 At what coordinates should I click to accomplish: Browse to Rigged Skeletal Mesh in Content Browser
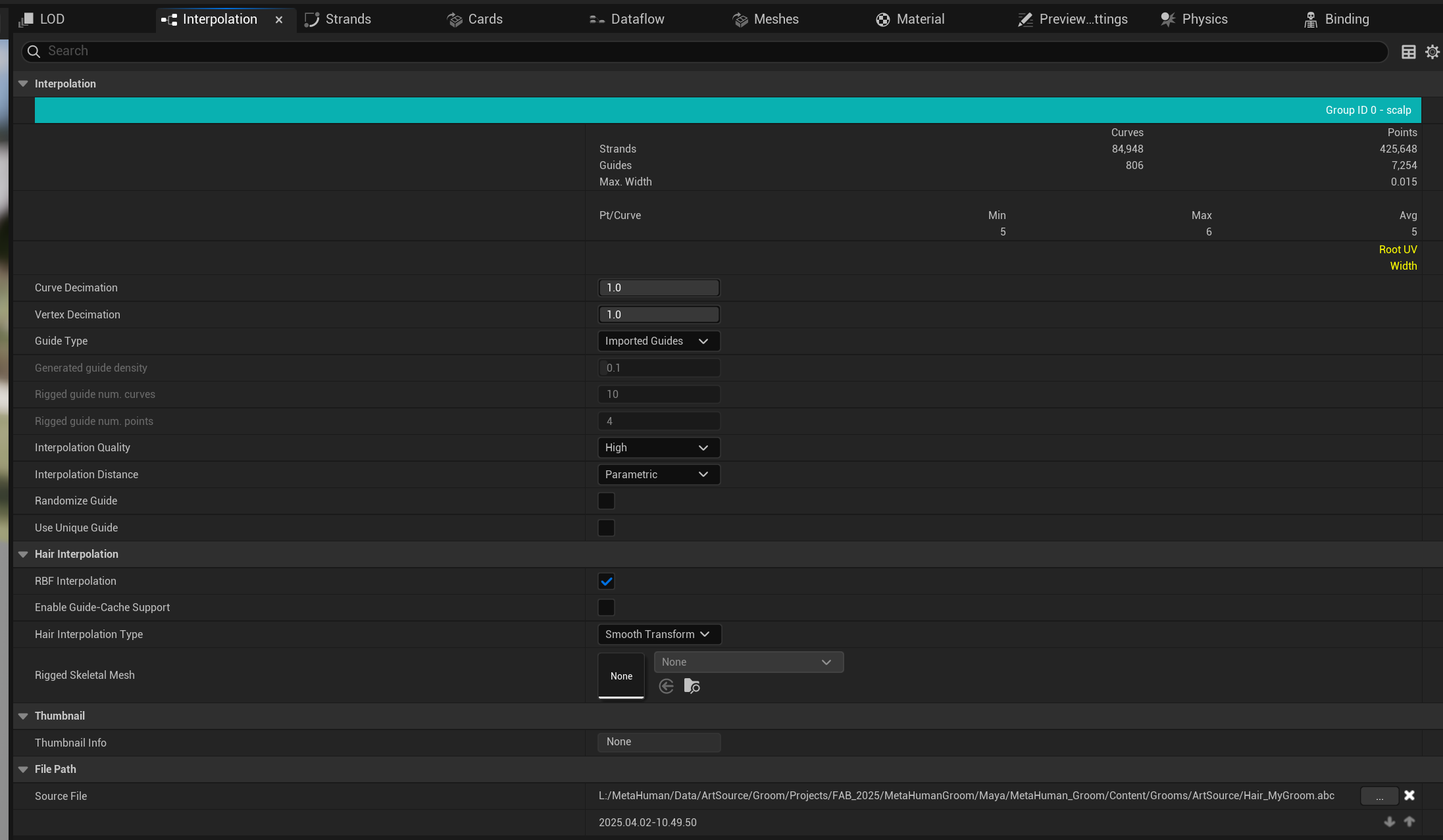692,686
